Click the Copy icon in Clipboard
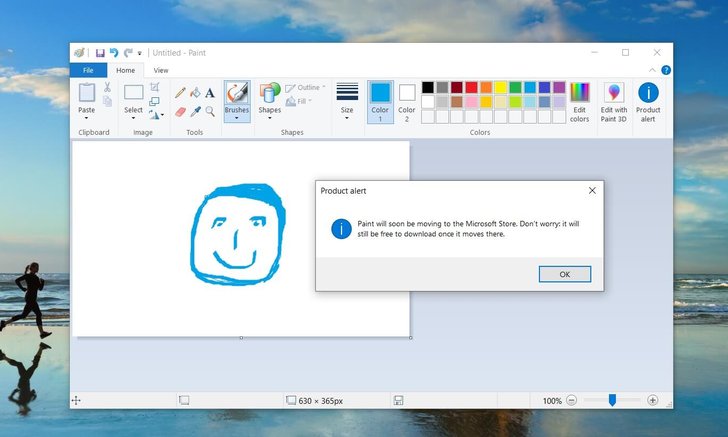The height and width of the screenshot is (437, 728). [x=107, y=101]
